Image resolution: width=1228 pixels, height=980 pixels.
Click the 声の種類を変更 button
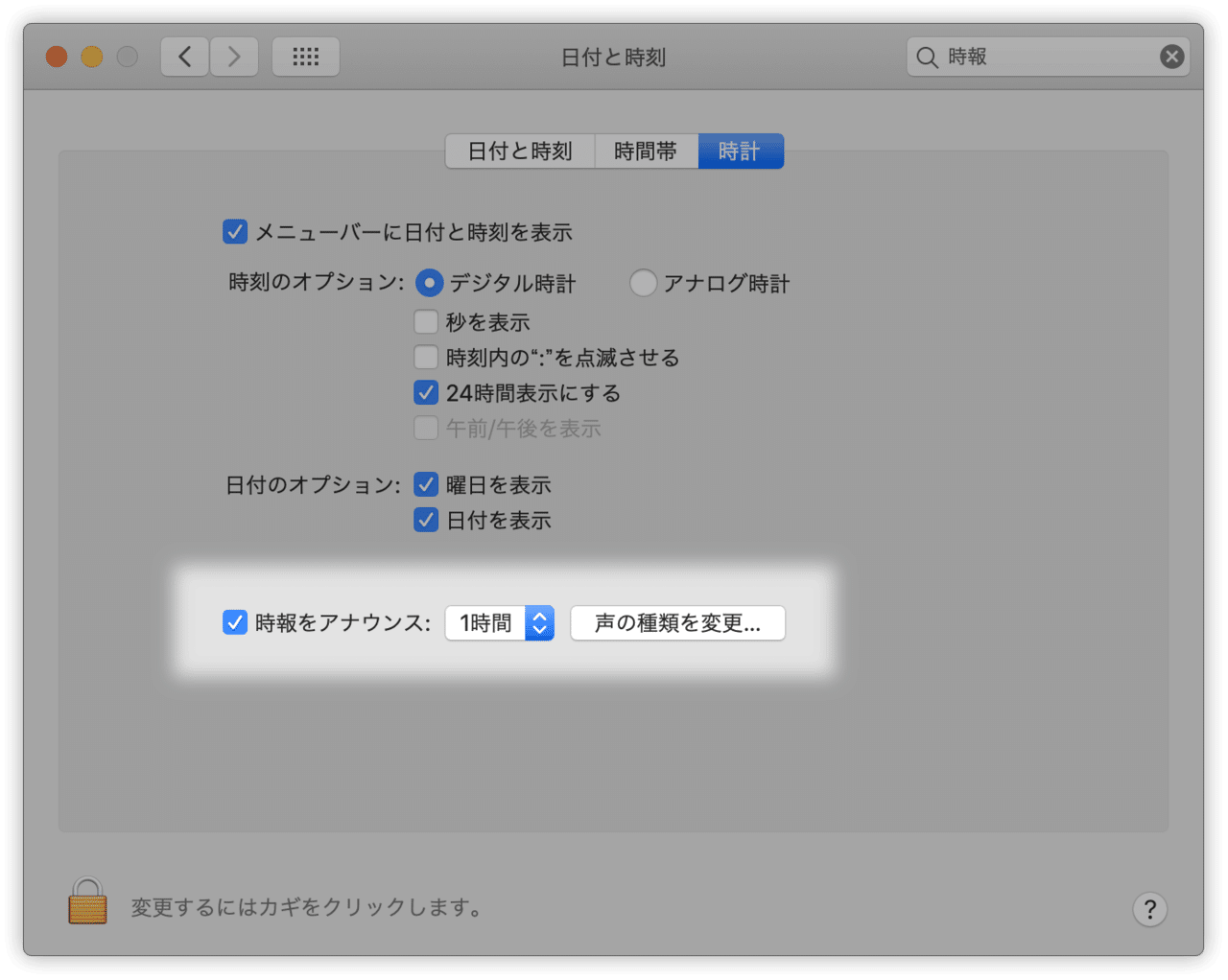(x=677, y=622)
